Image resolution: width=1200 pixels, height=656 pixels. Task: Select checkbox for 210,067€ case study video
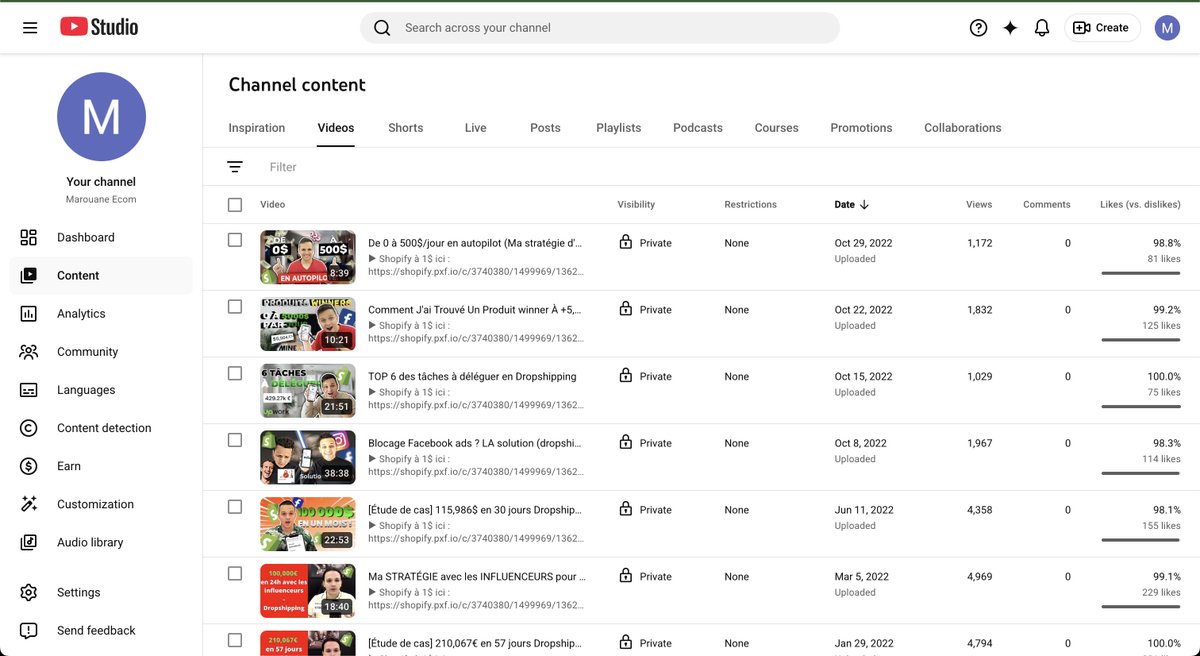[x=235, y=640]
